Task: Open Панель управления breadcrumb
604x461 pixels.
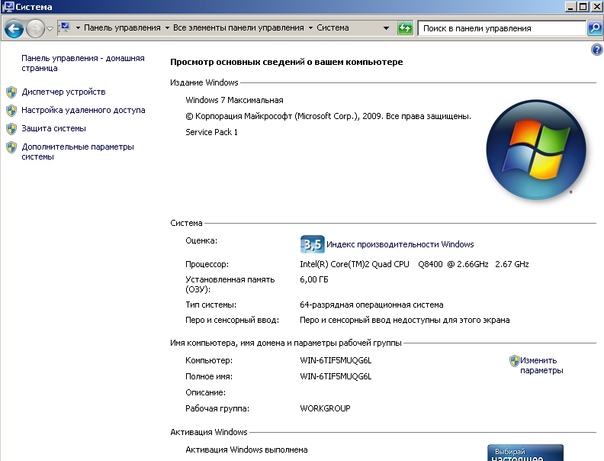Action: pos(122,28)
